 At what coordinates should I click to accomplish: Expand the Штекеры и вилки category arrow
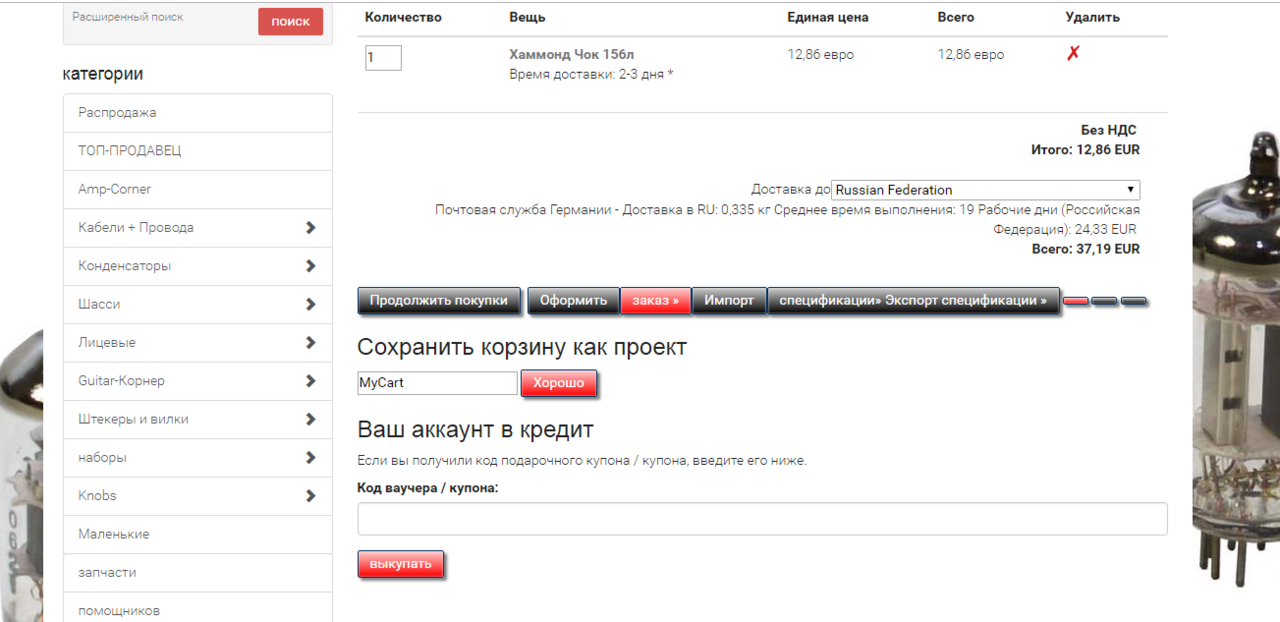[311, 419]
